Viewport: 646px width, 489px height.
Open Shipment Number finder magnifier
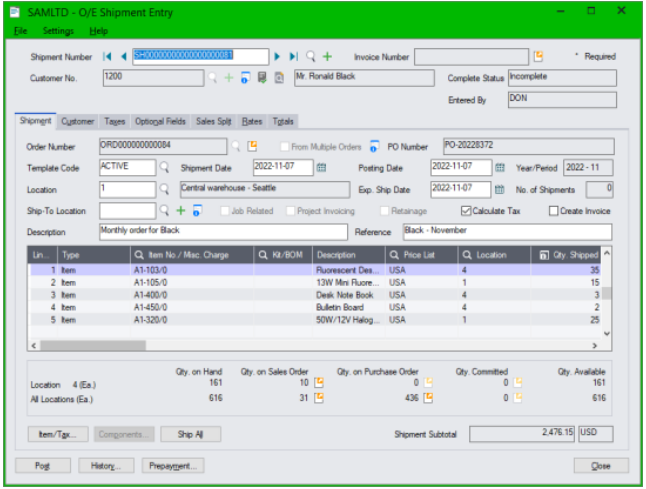(x=311, y=56)
